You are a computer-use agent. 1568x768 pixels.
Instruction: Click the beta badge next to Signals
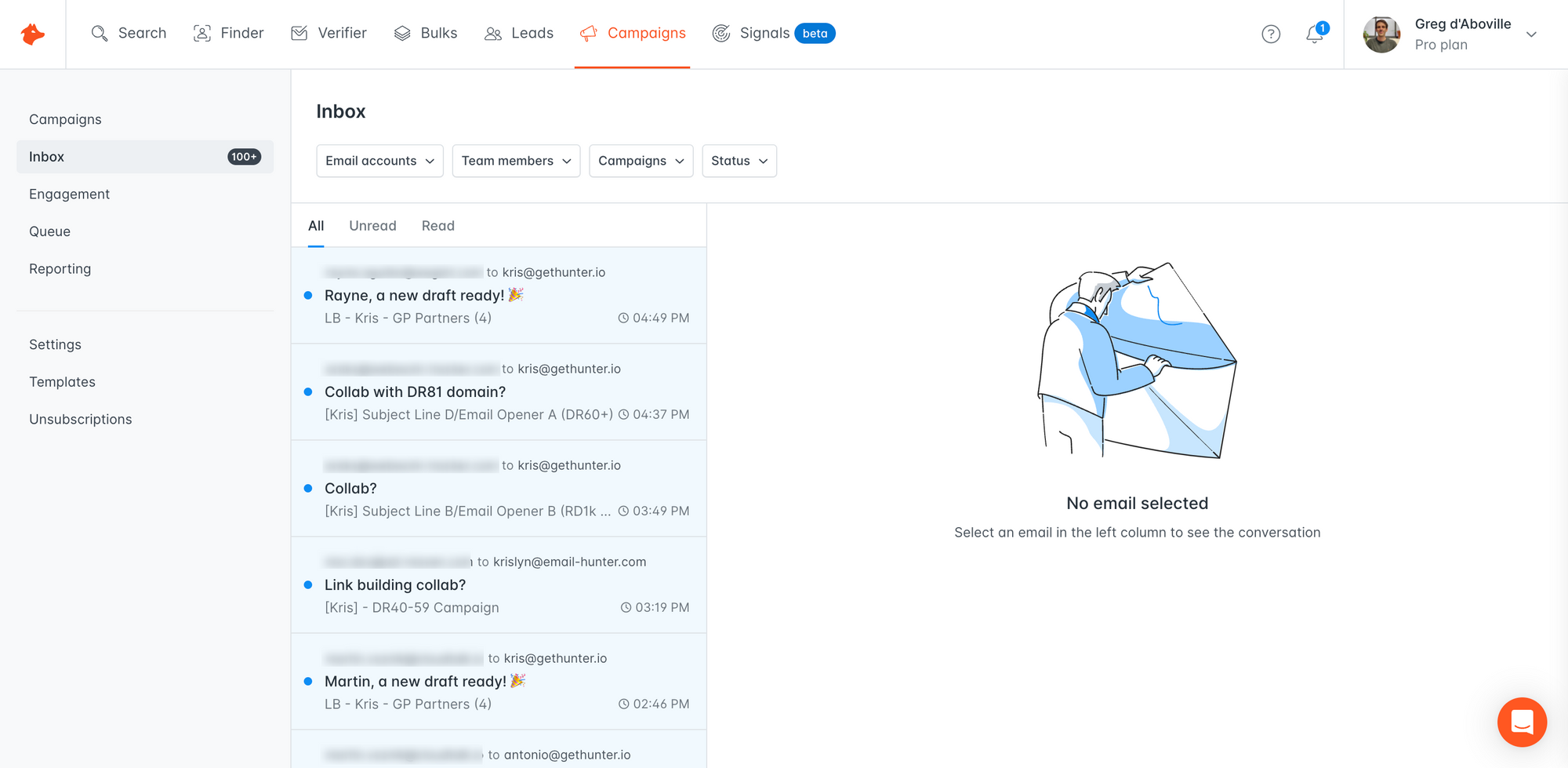815,33
